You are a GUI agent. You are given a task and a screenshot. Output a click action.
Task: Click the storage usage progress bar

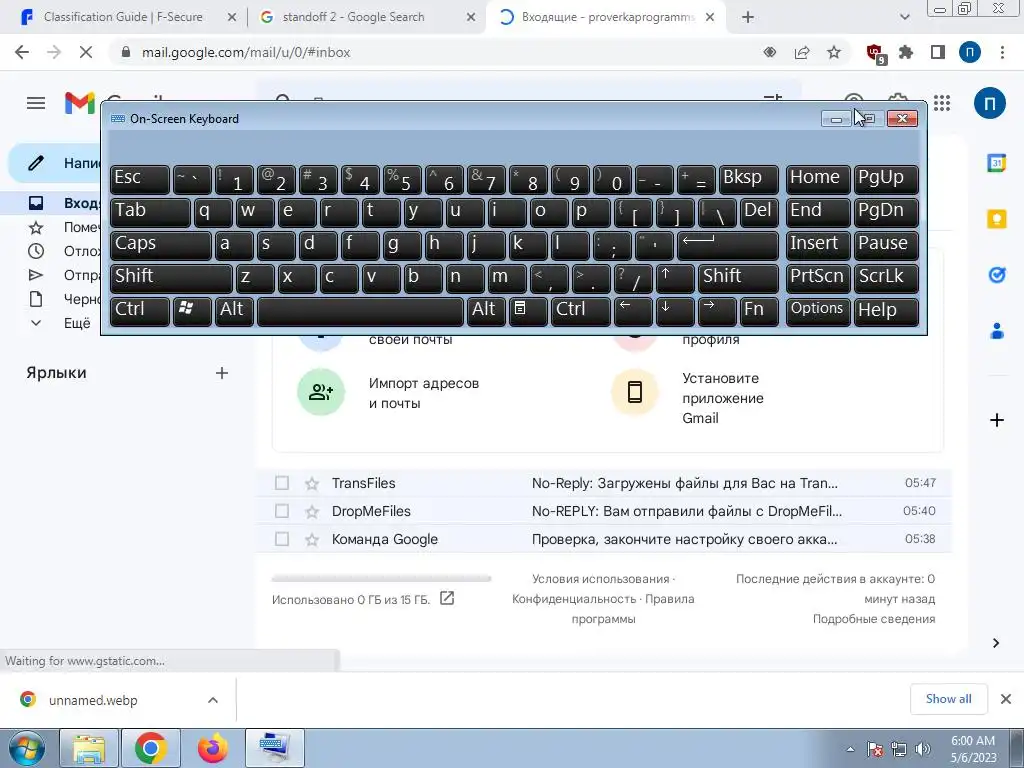click(x=381, y=579)
